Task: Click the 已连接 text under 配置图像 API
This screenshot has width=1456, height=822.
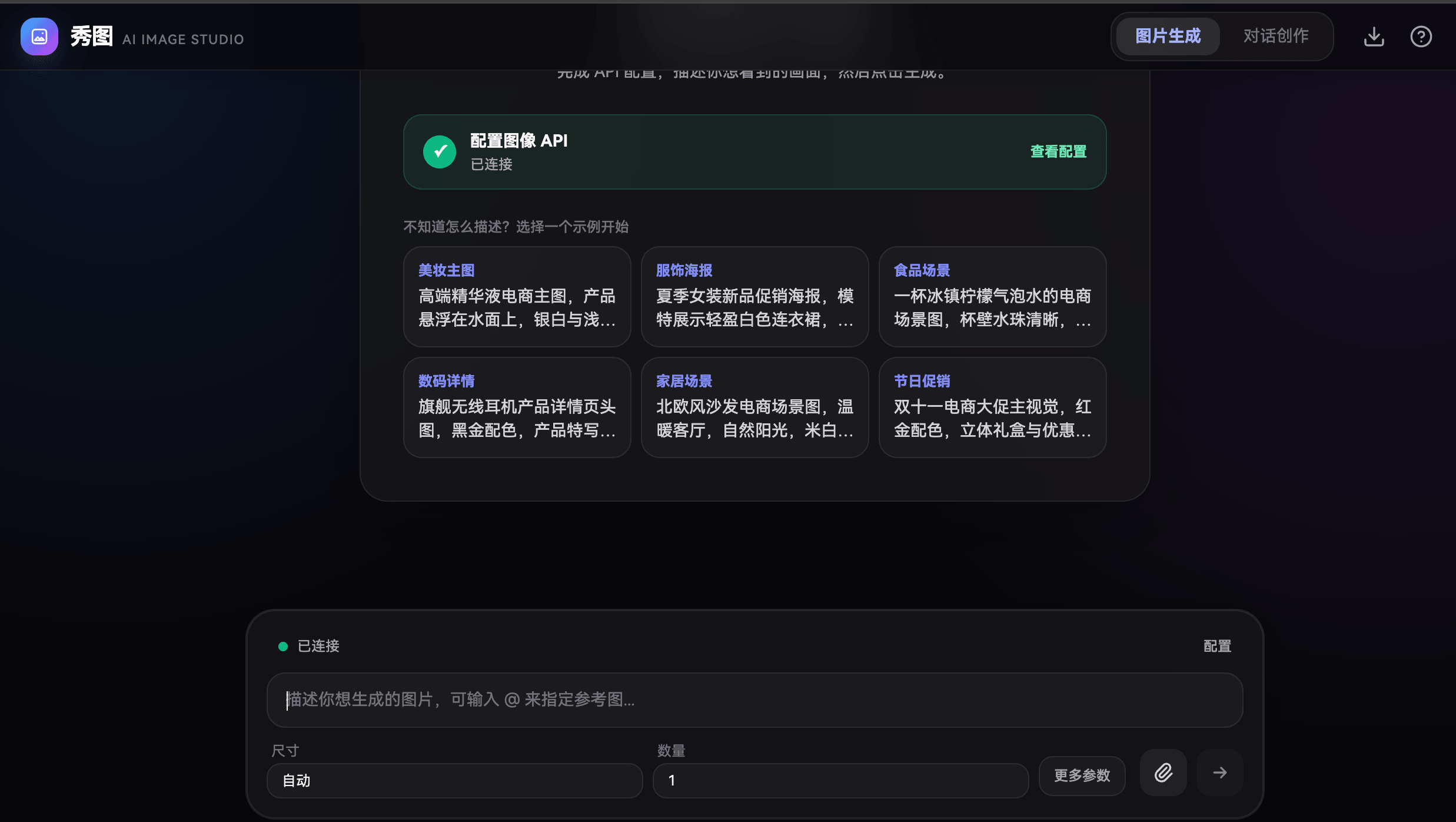Action: click(491, 164)
